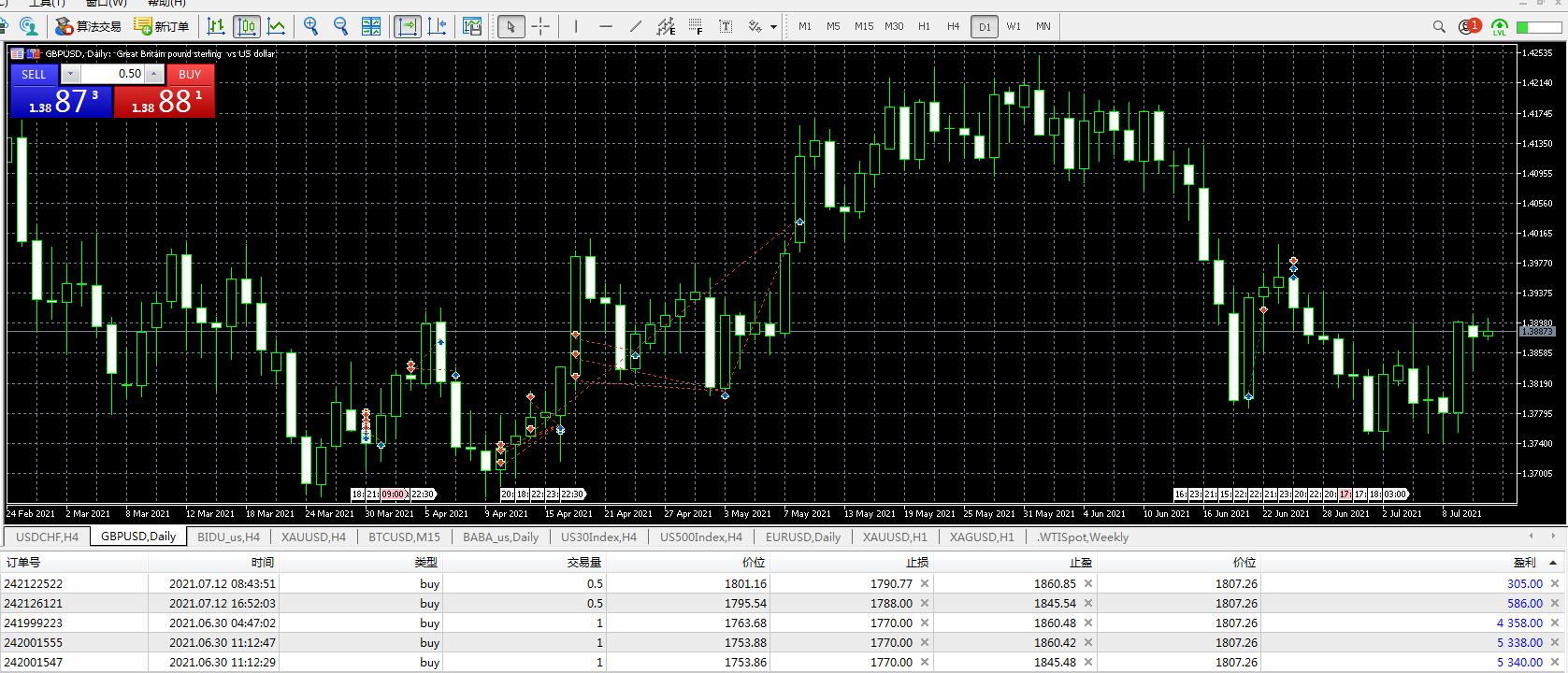The width and height of the screenshot is (1568, 673).
Task: Select the arrow cursor tool
Action: point(511,26)
